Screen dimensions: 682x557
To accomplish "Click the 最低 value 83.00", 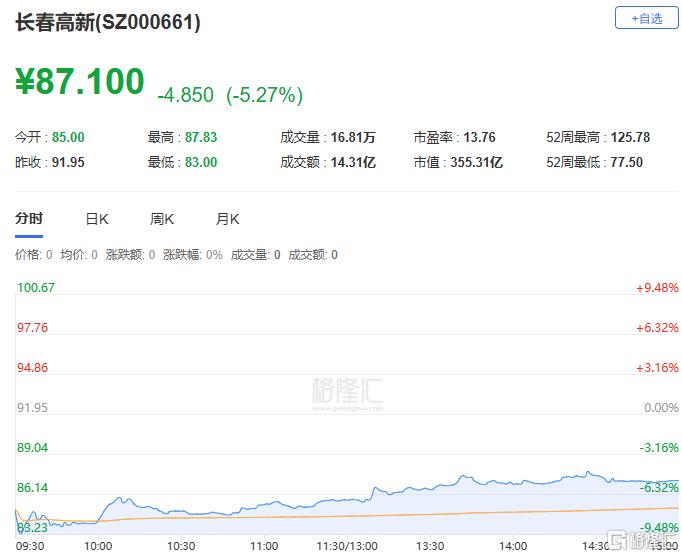I will [201, 162].
